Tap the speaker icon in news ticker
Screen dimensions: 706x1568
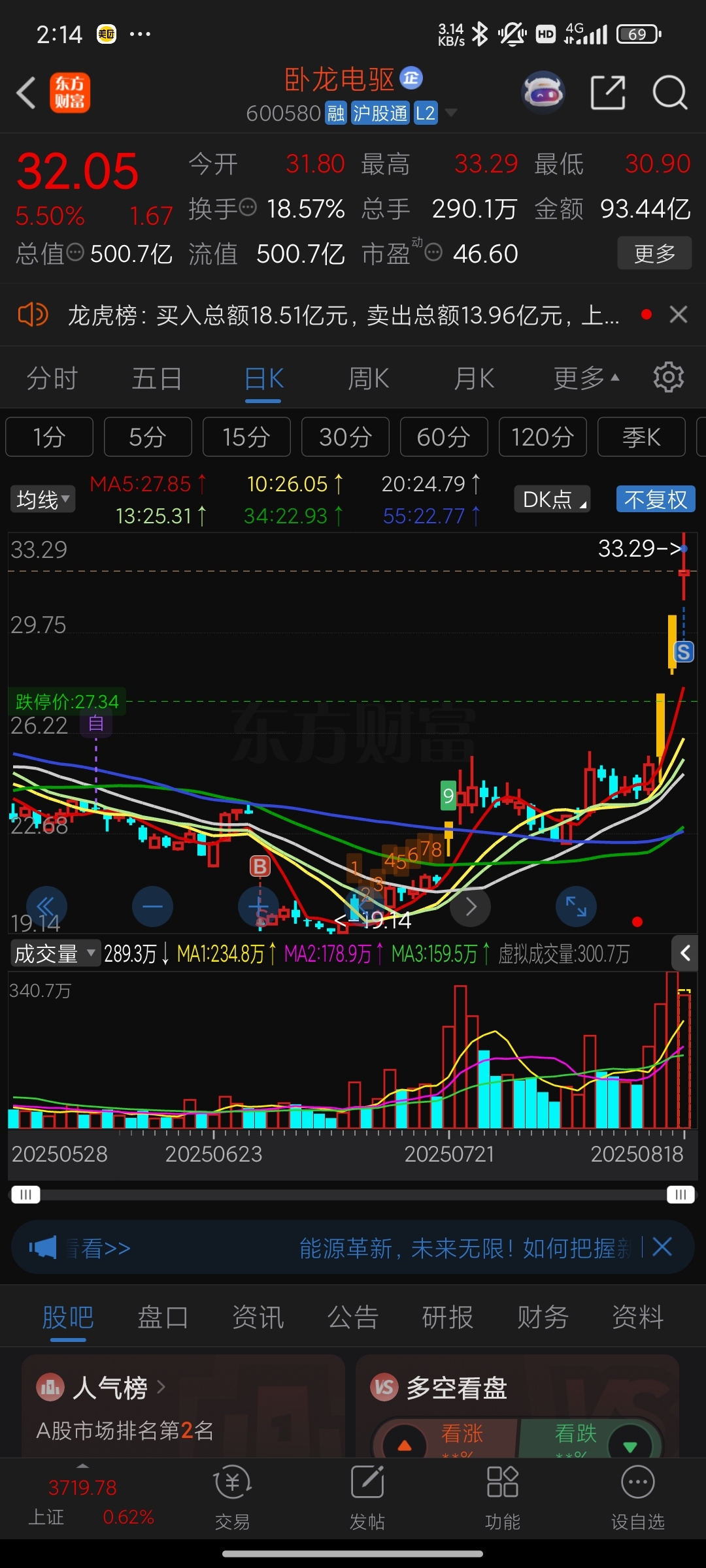click(33, 315)
